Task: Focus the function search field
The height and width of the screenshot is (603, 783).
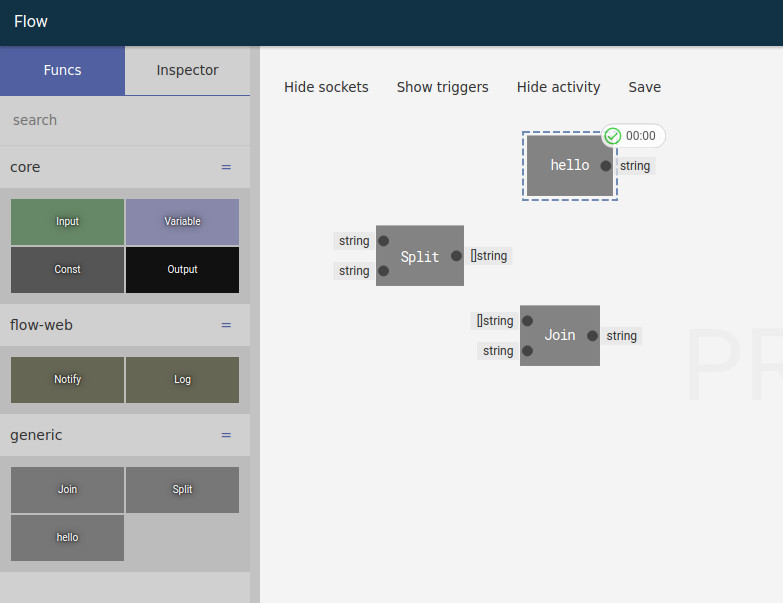Action: [x=124, y=120]
